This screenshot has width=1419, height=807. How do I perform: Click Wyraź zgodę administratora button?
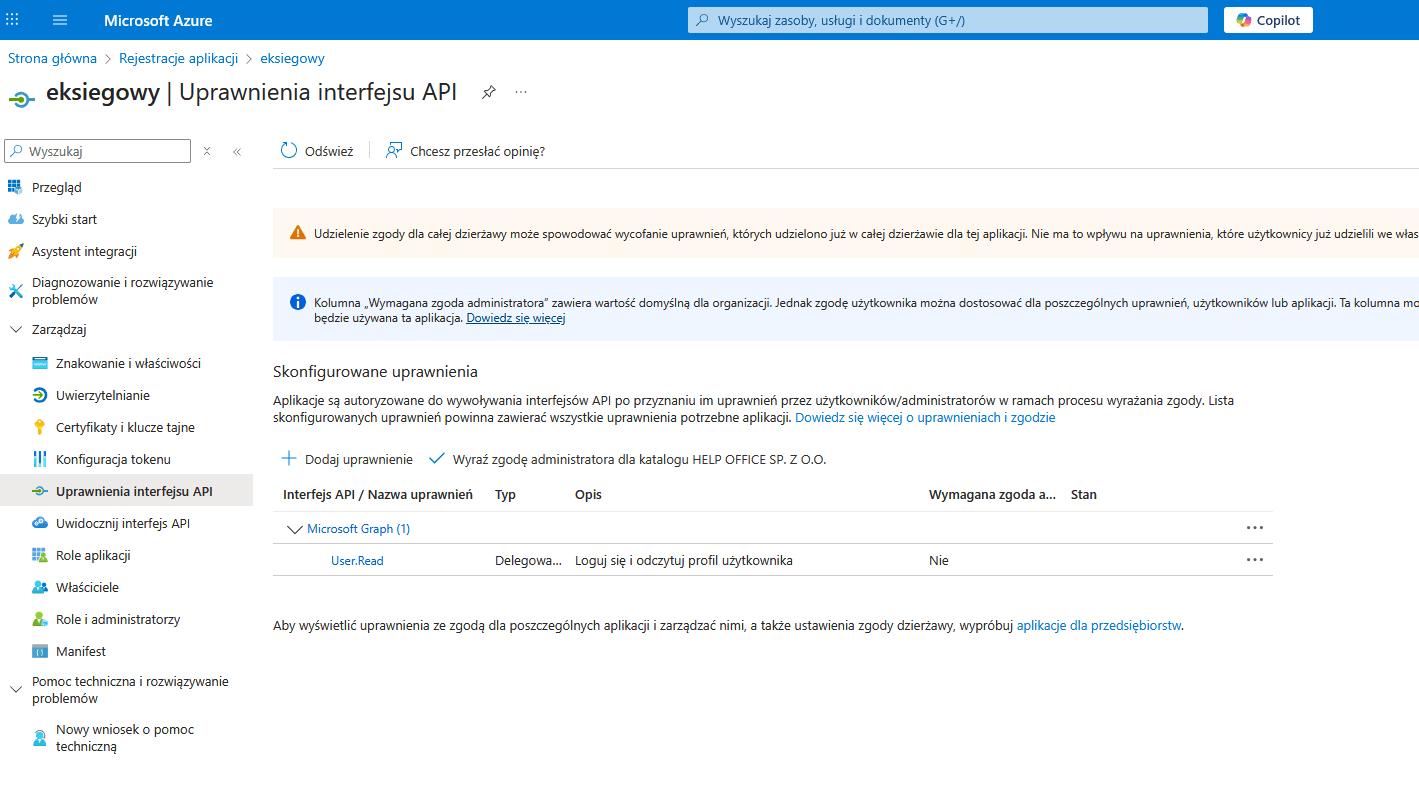pos(627,459)
